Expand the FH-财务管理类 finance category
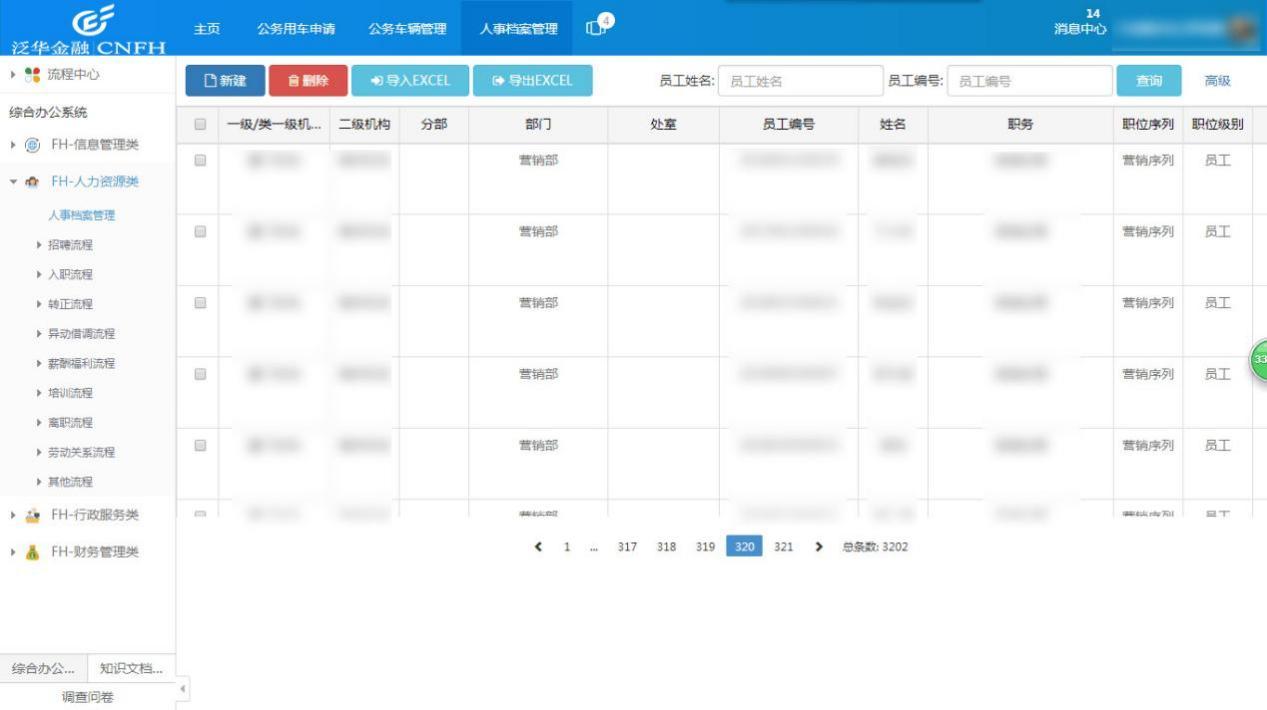 click(11, 551)
